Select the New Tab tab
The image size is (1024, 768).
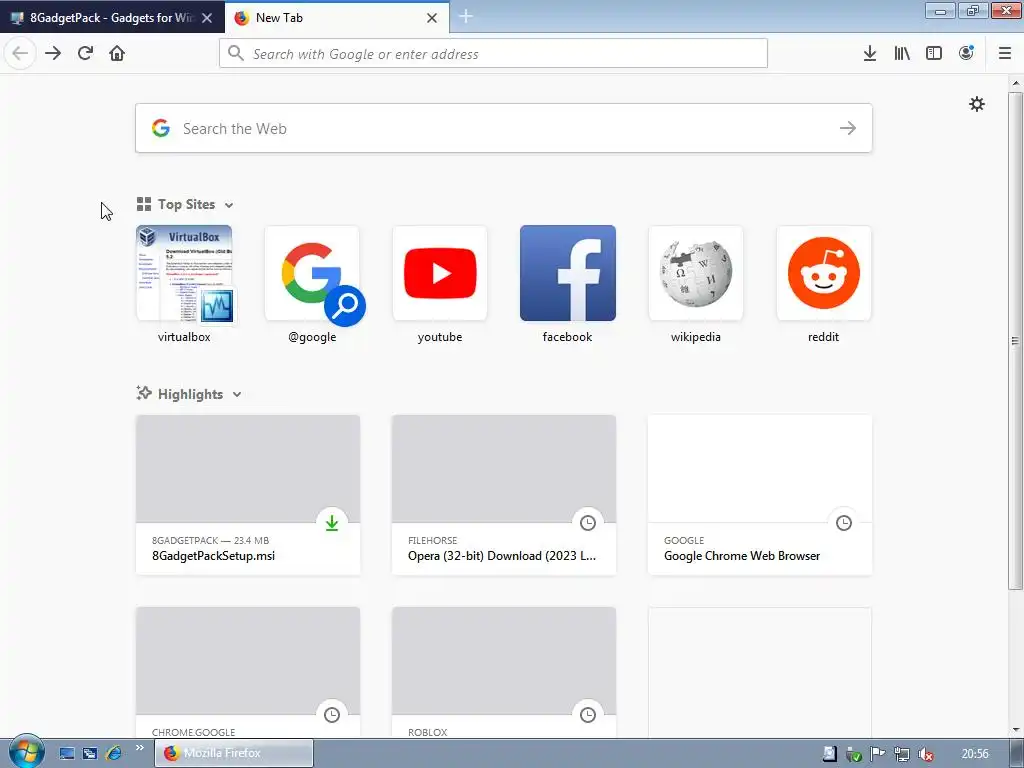click(x=336, y=18)
